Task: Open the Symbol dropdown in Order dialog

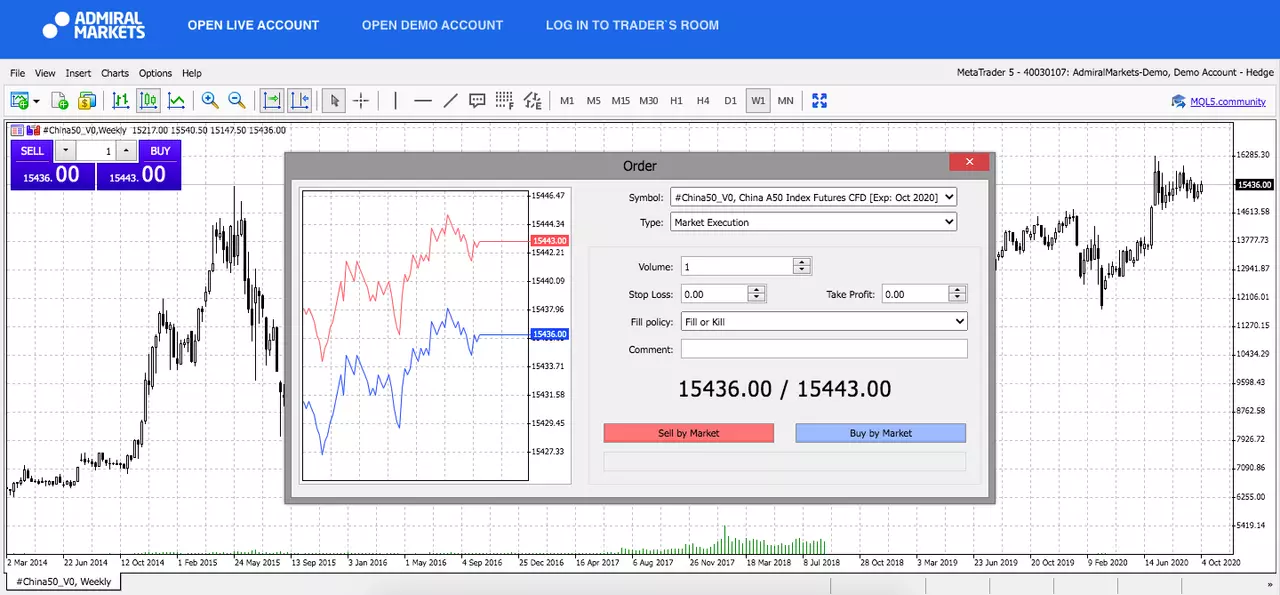Action: 814,197
